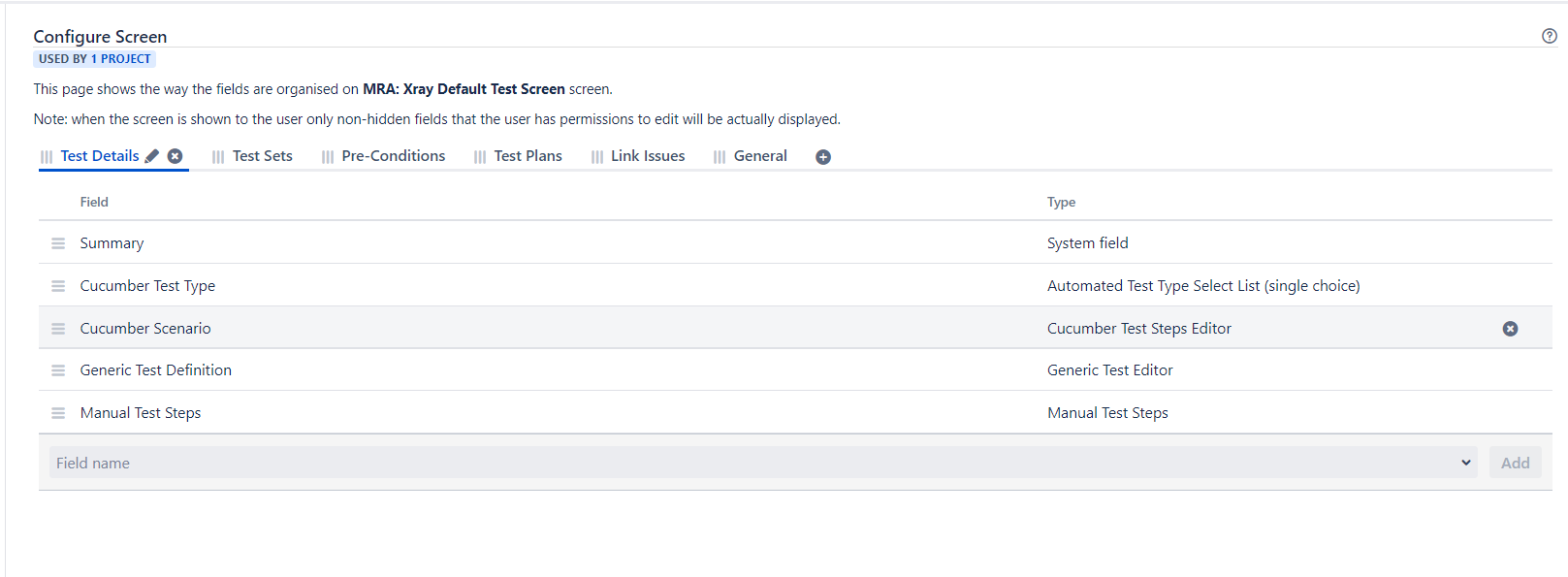Click the USED BY 1 PROJECT badge
Viewport: 1568px width, 577px height.
[95, 59]
